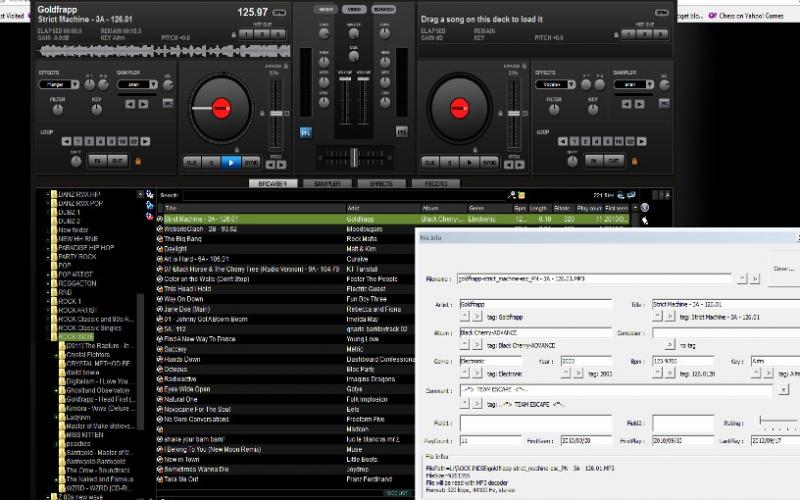
Task: Click the CUE button on left deck
Action: click(x=191, y=161)
